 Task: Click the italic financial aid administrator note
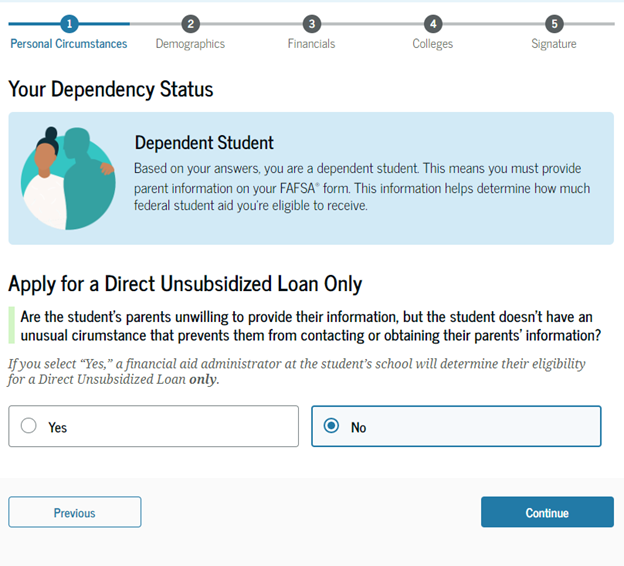point(297,371)
